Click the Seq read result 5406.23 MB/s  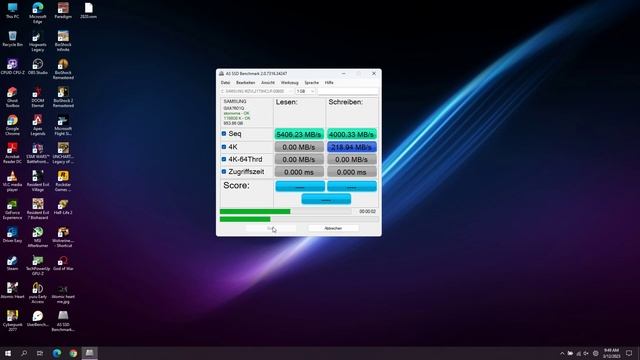[x=299, y=134]
